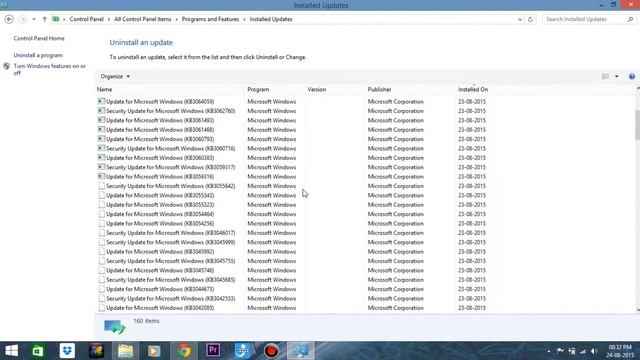Sort by the Publisher column header

tap(379, 89)
